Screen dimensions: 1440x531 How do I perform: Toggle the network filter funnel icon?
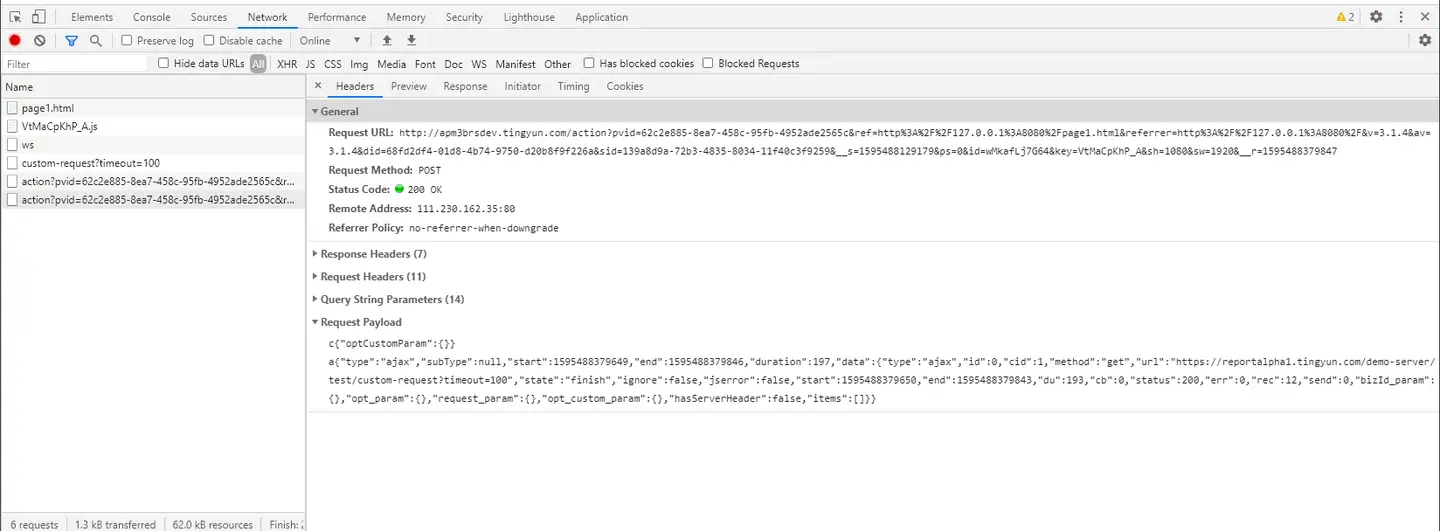tap(72, 41)
